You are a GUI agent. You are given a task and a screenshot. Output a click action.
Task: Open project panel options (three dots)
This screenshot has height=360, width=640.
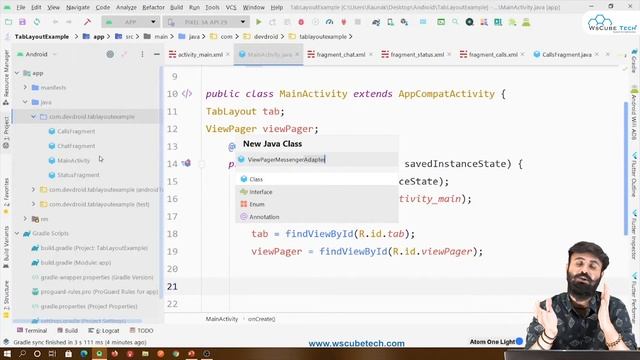[142, 54]
